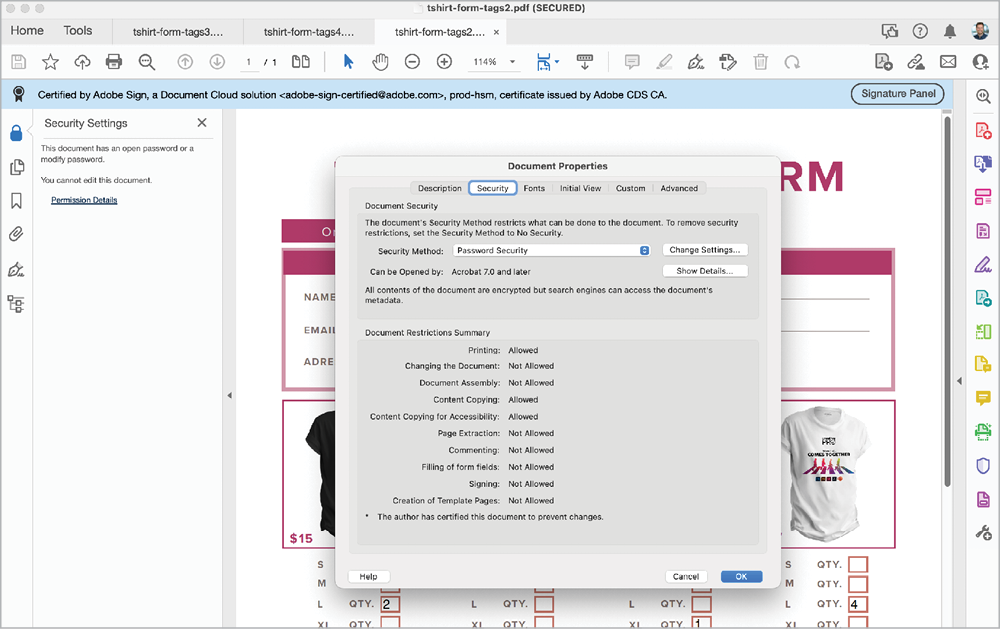
Task: Open the Home view
Action: pos(27,31)
